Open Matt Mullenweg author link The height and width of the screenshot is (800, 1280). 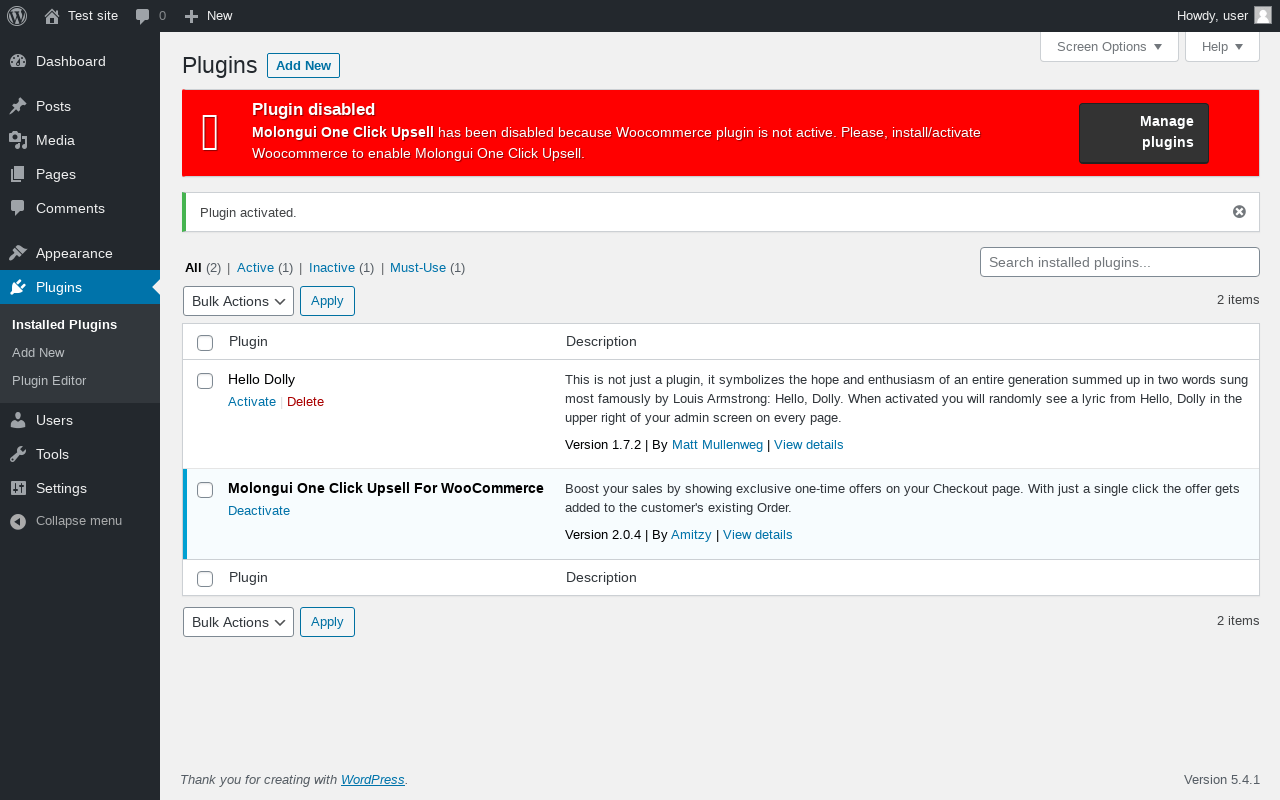click(x=715, y=445)
